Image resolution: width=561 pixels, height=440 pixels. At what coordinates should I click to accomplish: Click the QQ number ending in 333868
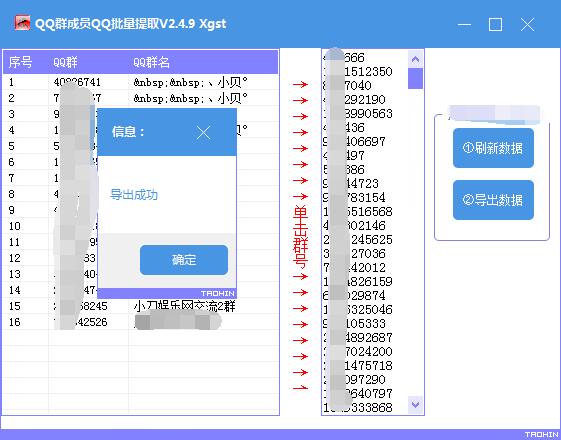358,407
